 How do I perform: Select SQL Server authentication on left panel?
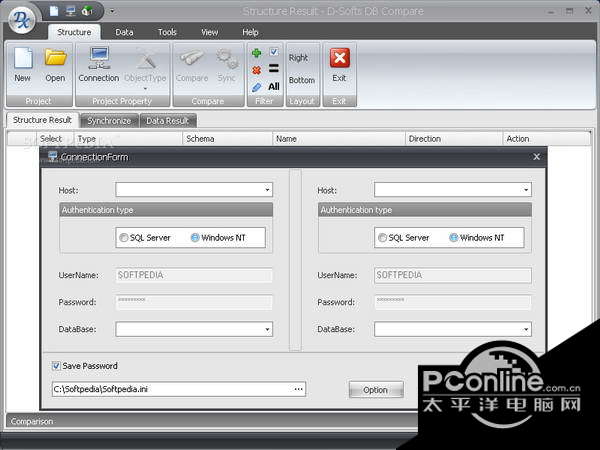123,238
